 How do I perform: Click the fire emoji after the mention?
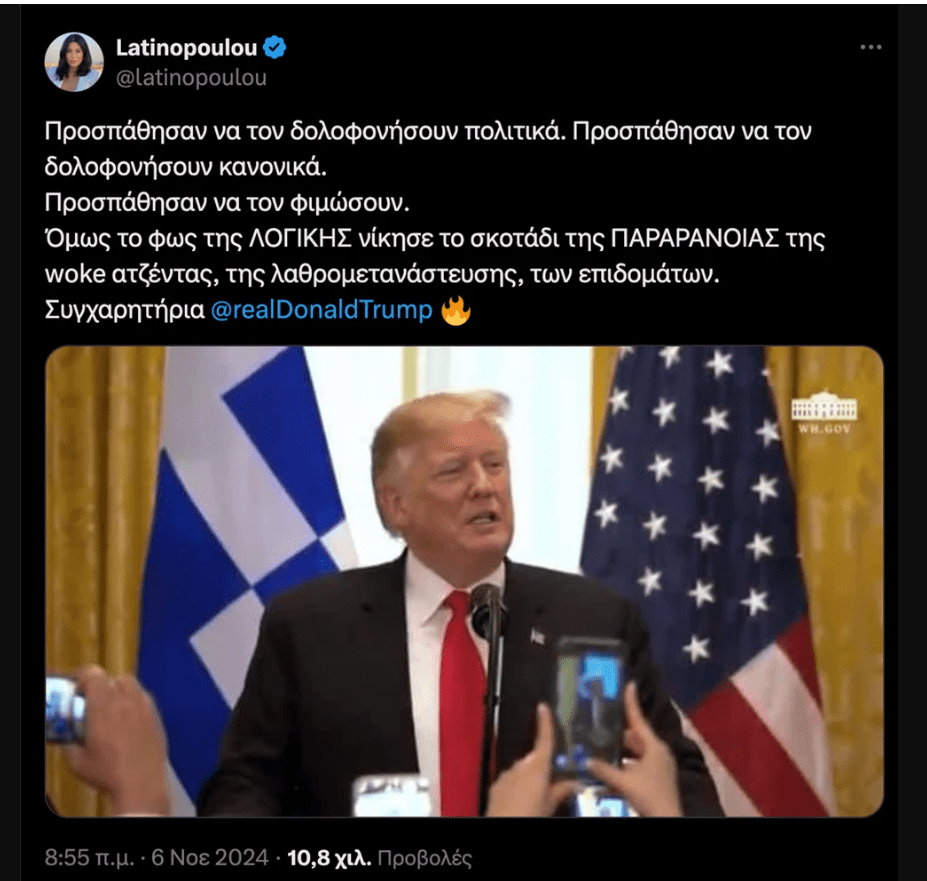[456, 309]
